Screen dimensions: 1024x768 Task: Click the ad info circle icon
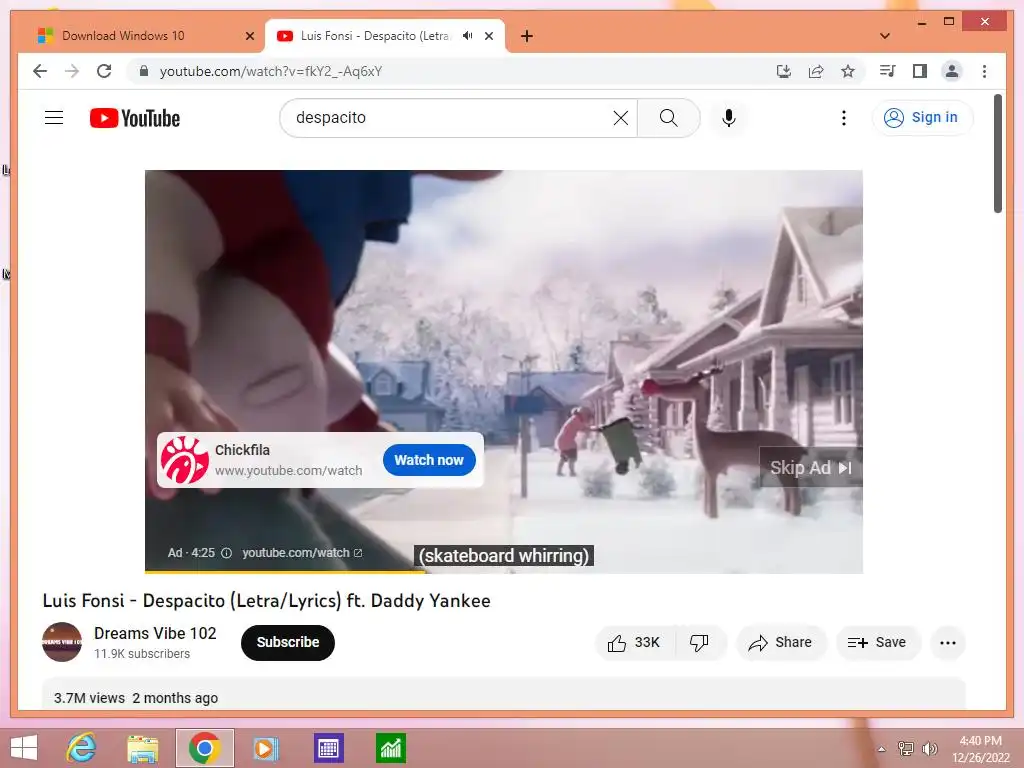click(227, 553)
